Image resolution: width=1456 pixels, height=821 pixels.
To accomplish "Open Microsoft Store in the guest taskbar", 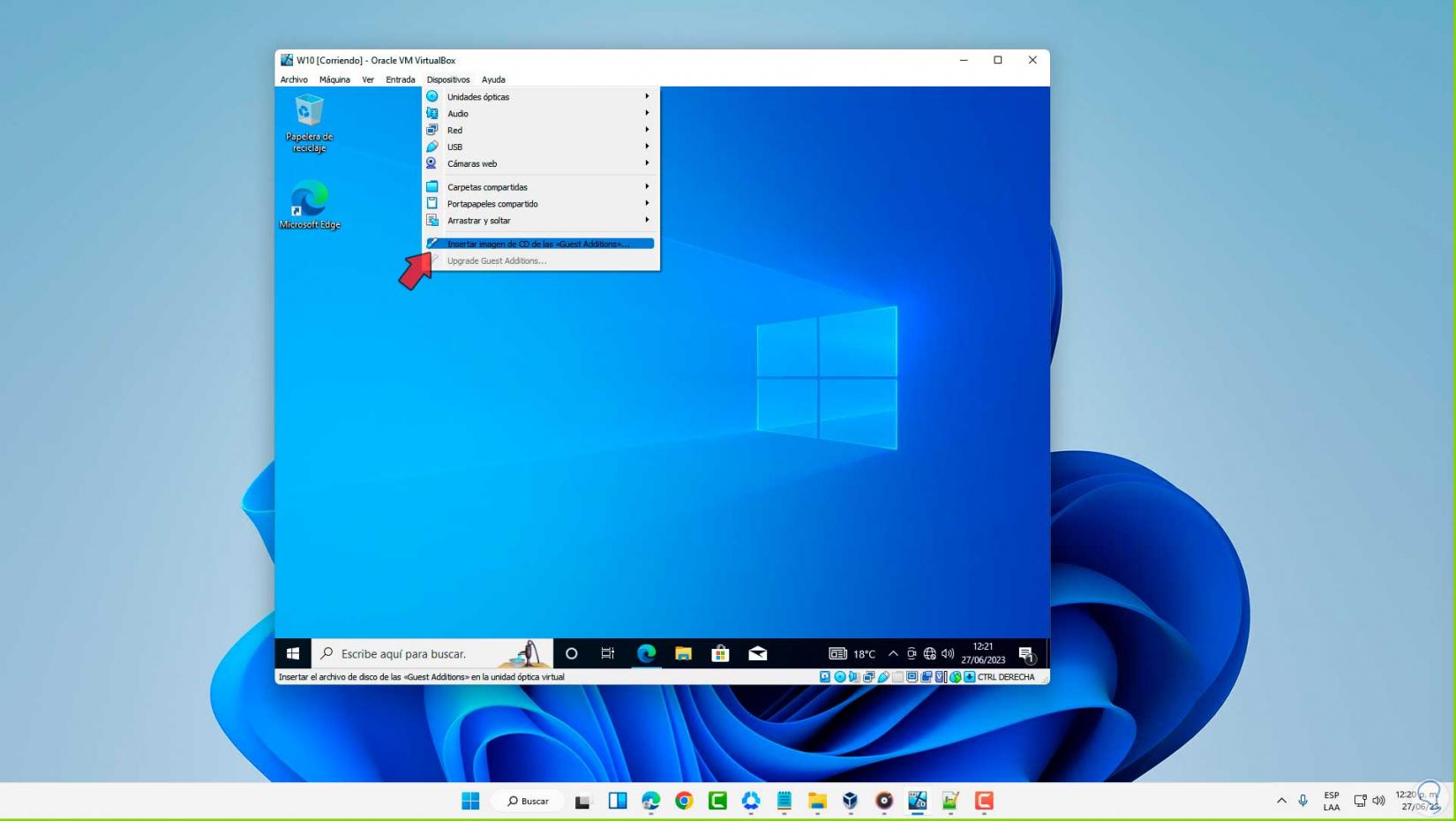I will click(x=721, y=654).
